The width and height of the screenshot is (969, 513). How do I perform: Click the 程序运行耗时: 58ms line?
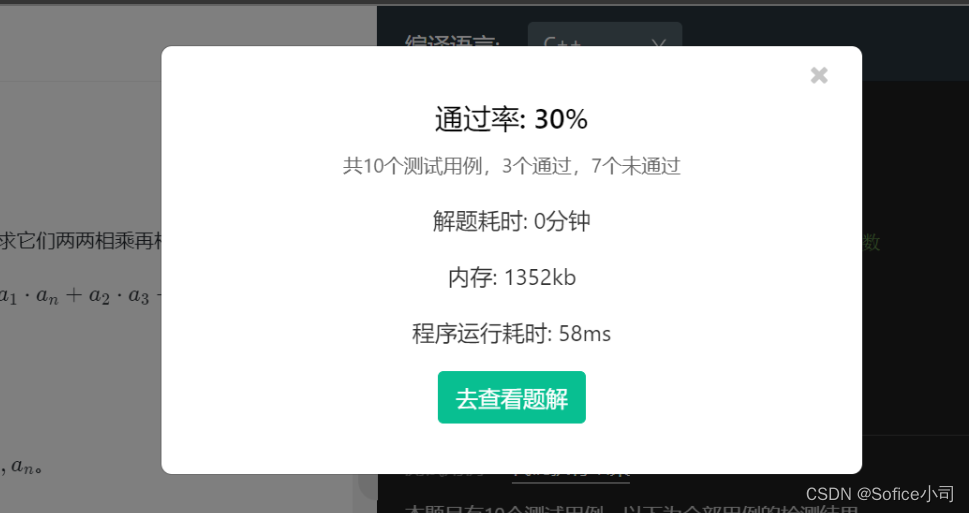pos(512,334)
